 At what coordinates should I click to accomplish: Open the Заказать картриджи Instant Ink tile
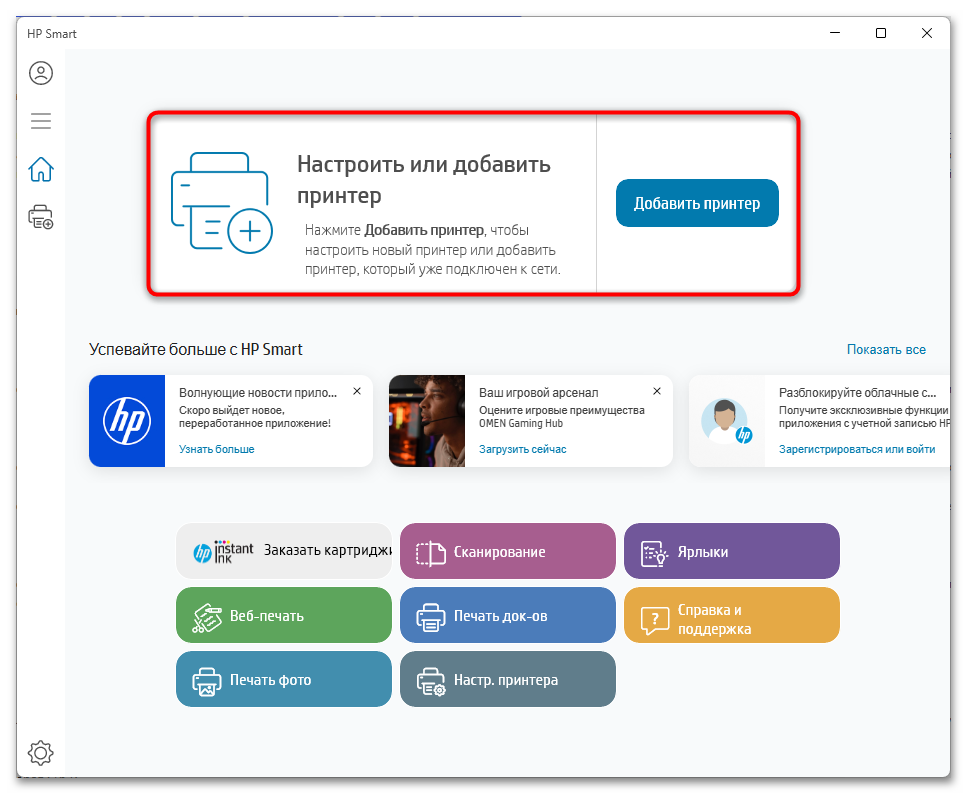click(x=284, y=551)
